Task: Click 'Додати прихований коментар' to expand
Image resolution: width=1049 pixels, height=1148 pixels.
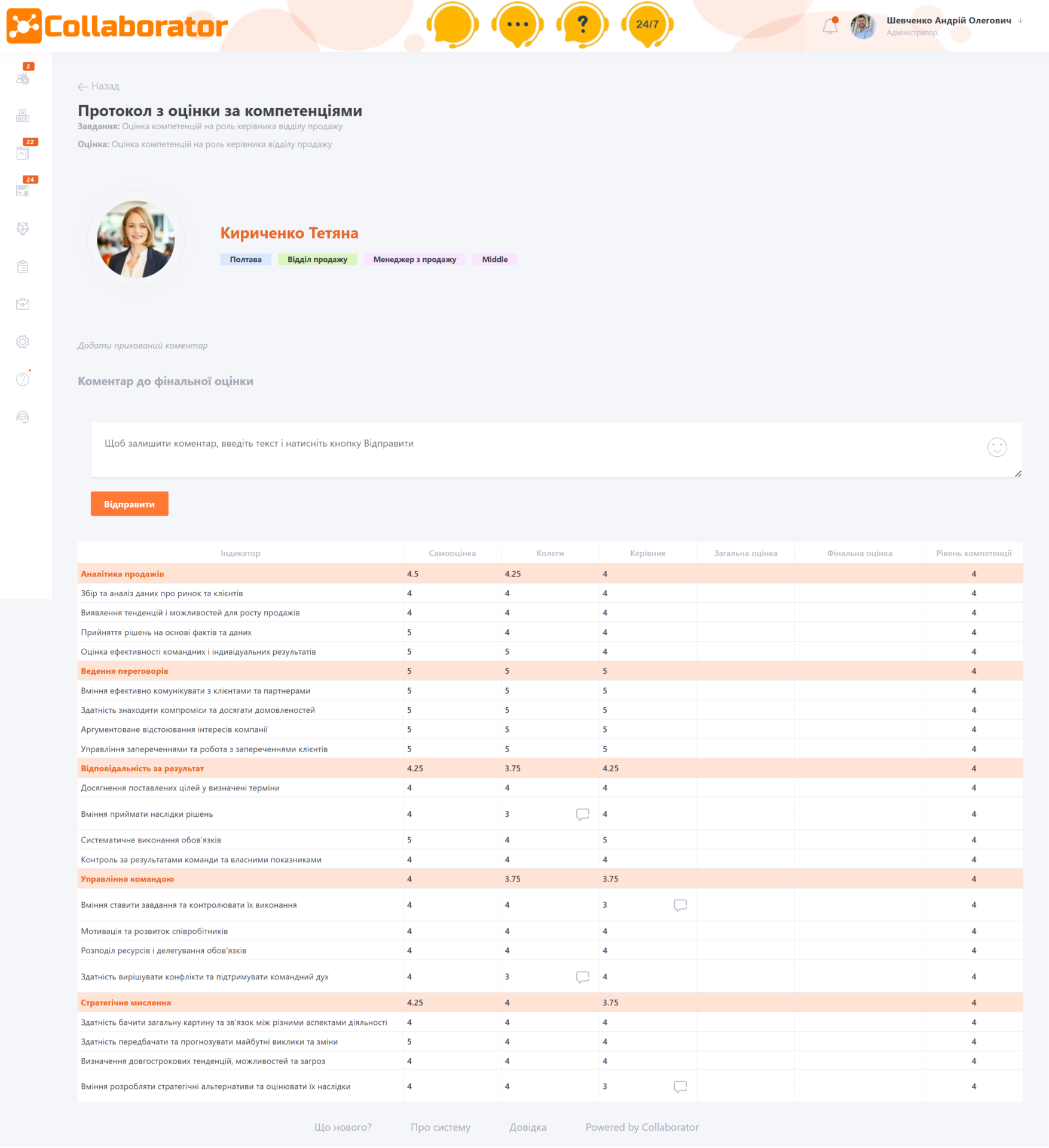Action: point(142,346)
